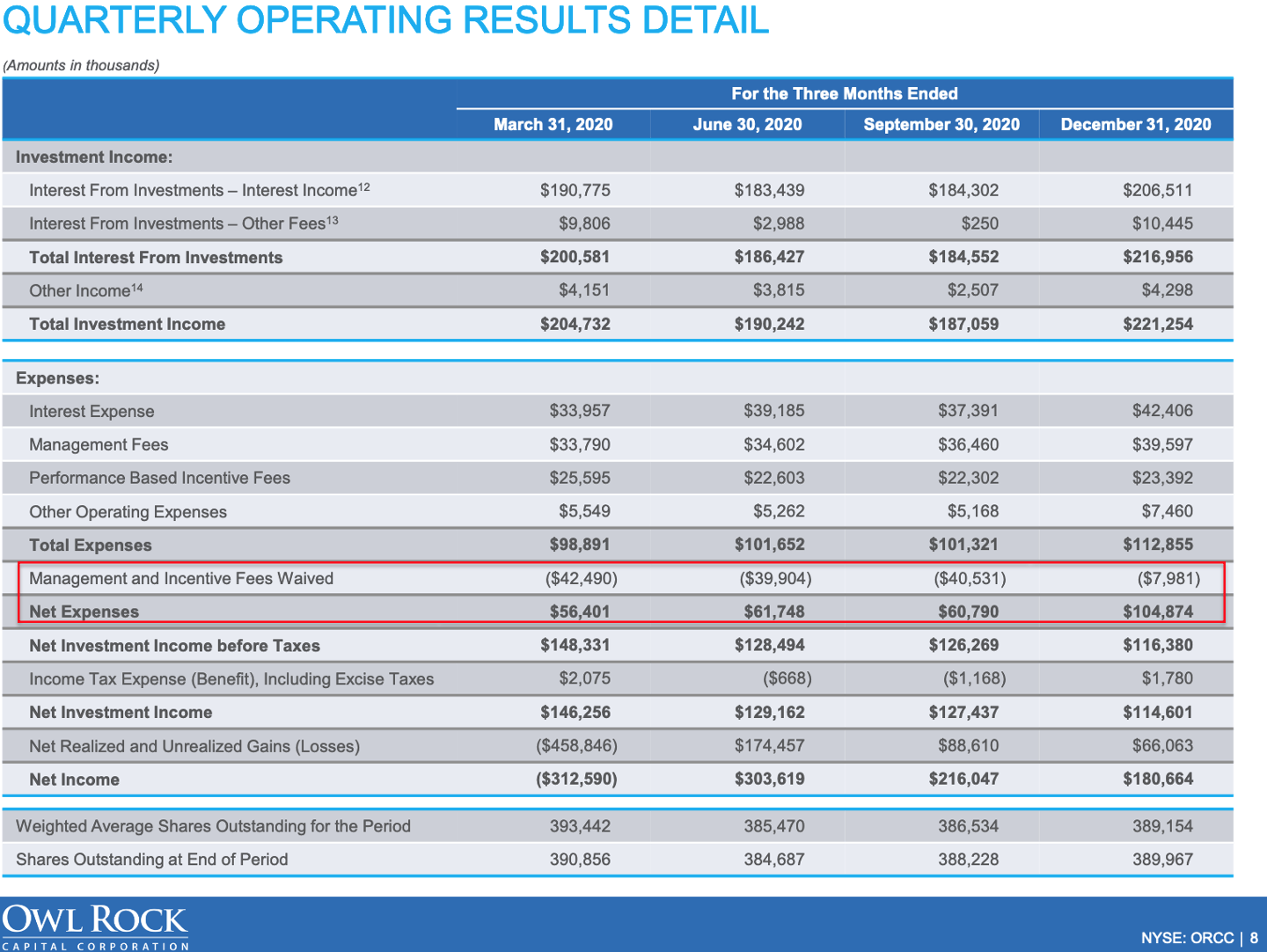The width and height of the screenshot is (1267, 952).
Task: Select the Total Interest From Investments row label
Action: (156, 258)
